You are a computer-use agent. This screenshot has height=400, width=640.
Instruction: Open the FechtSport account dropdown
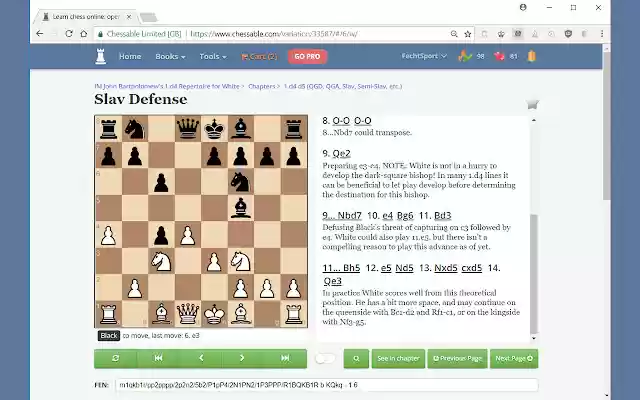pos(424,56)
